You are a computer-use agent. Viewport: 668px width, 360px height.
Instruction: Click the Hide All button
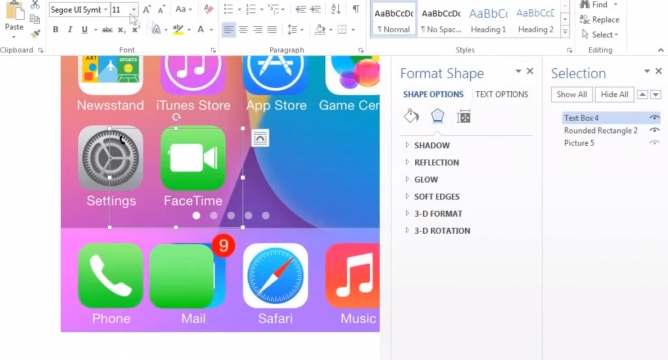[x=614, y=95]
